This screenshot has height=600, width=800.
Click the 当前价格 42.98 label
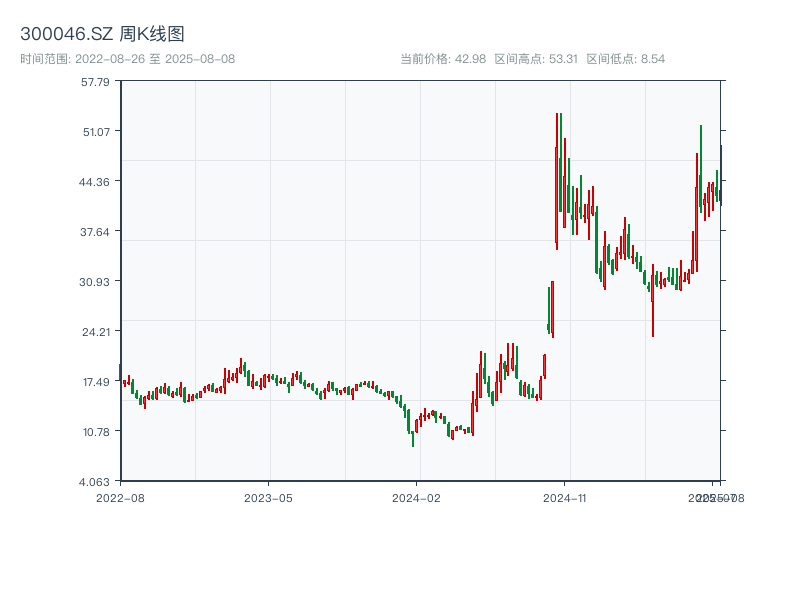coord(442,59)
